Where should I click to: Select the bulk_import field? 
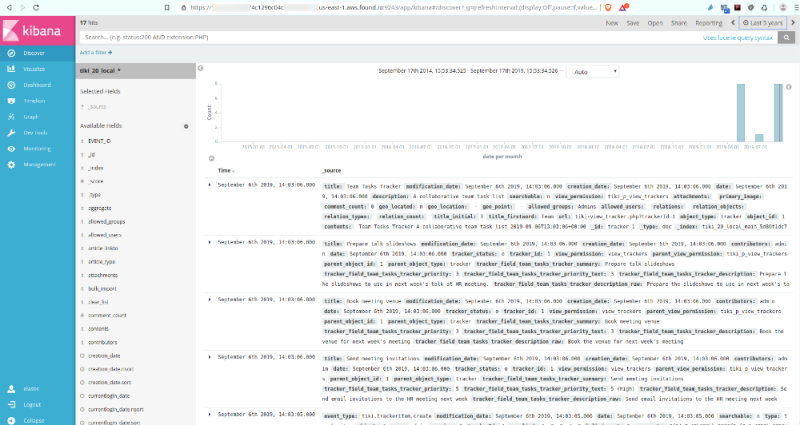(102, 288)
